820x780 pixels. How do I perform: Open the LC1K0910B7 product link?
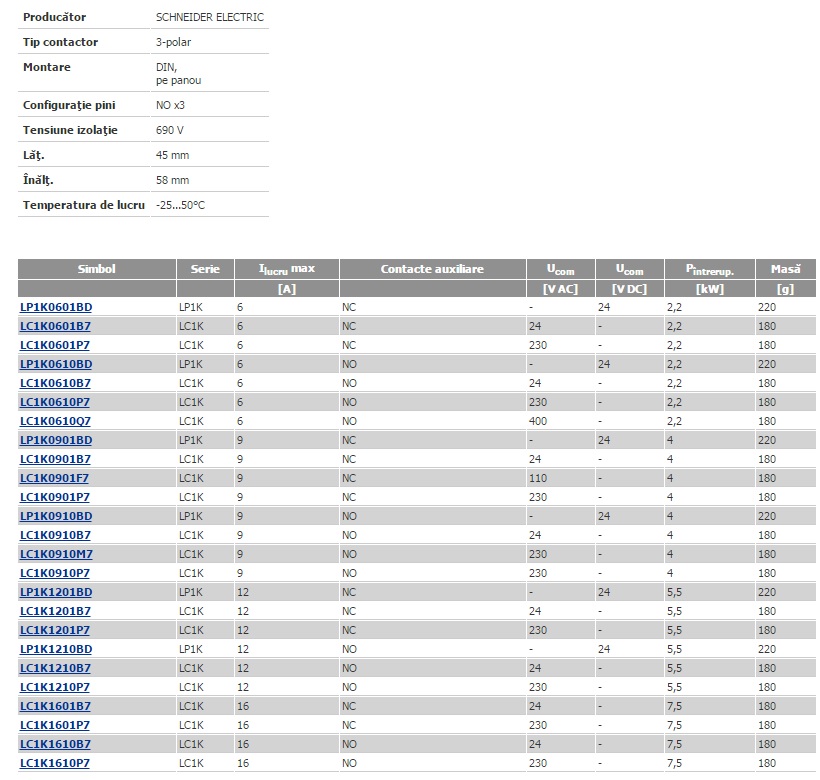(x=55, y=535)
